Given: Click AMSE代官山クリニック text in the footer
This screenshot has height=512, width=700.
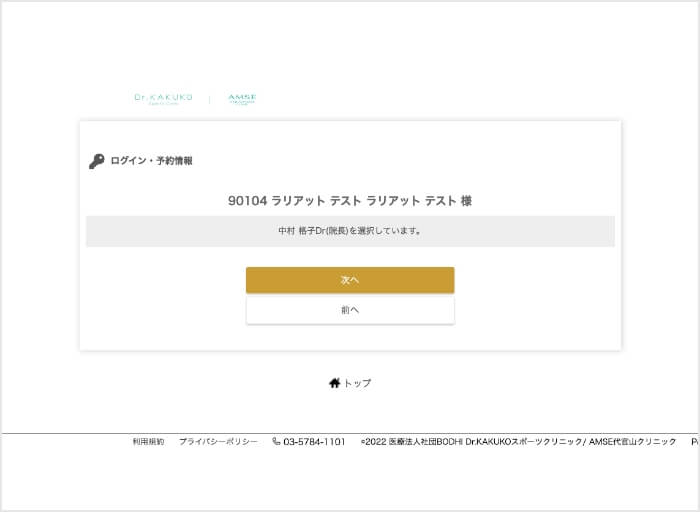Looking at the screenshot, I should (x=632, y=441).
